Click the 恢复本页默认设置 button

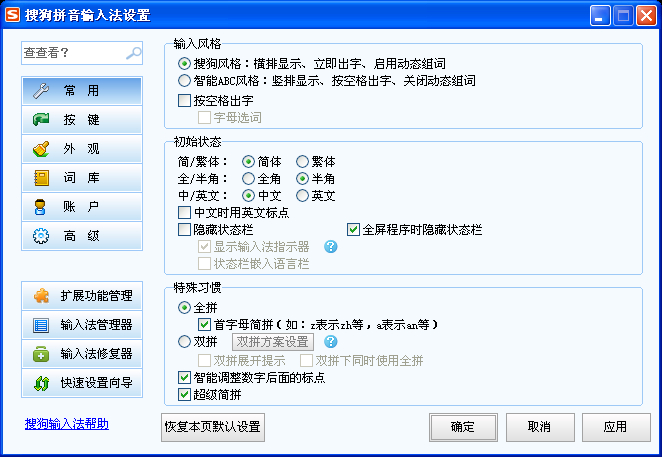pos(213,427)
